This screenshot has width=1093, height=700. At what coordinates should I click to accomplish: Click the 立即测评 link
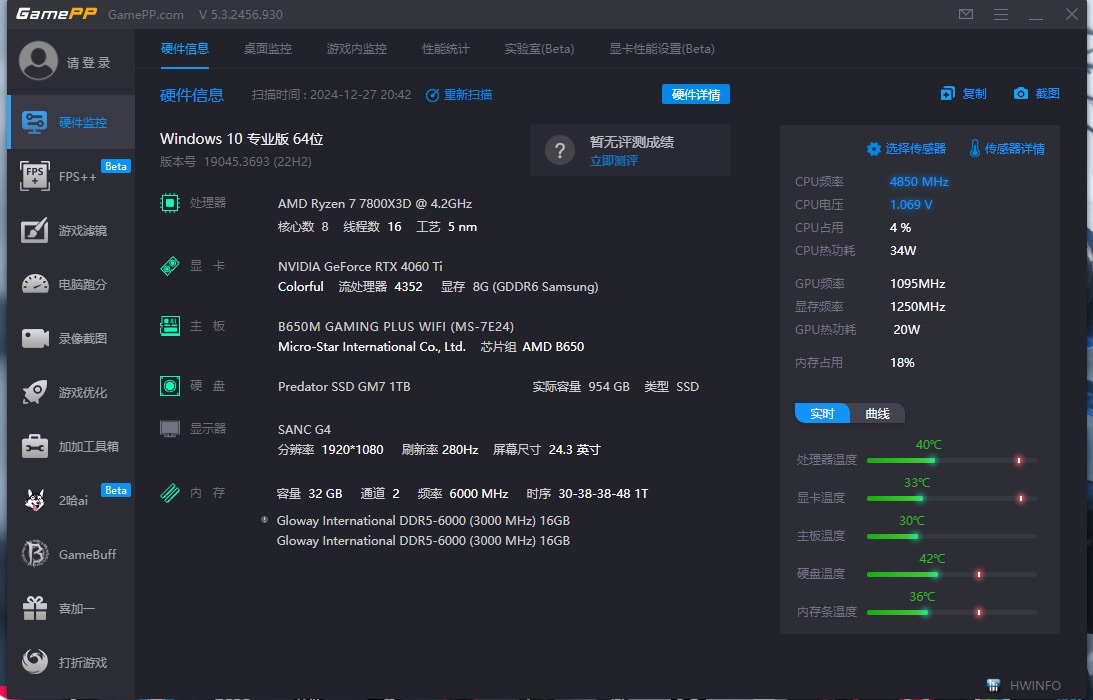point(613,161)
